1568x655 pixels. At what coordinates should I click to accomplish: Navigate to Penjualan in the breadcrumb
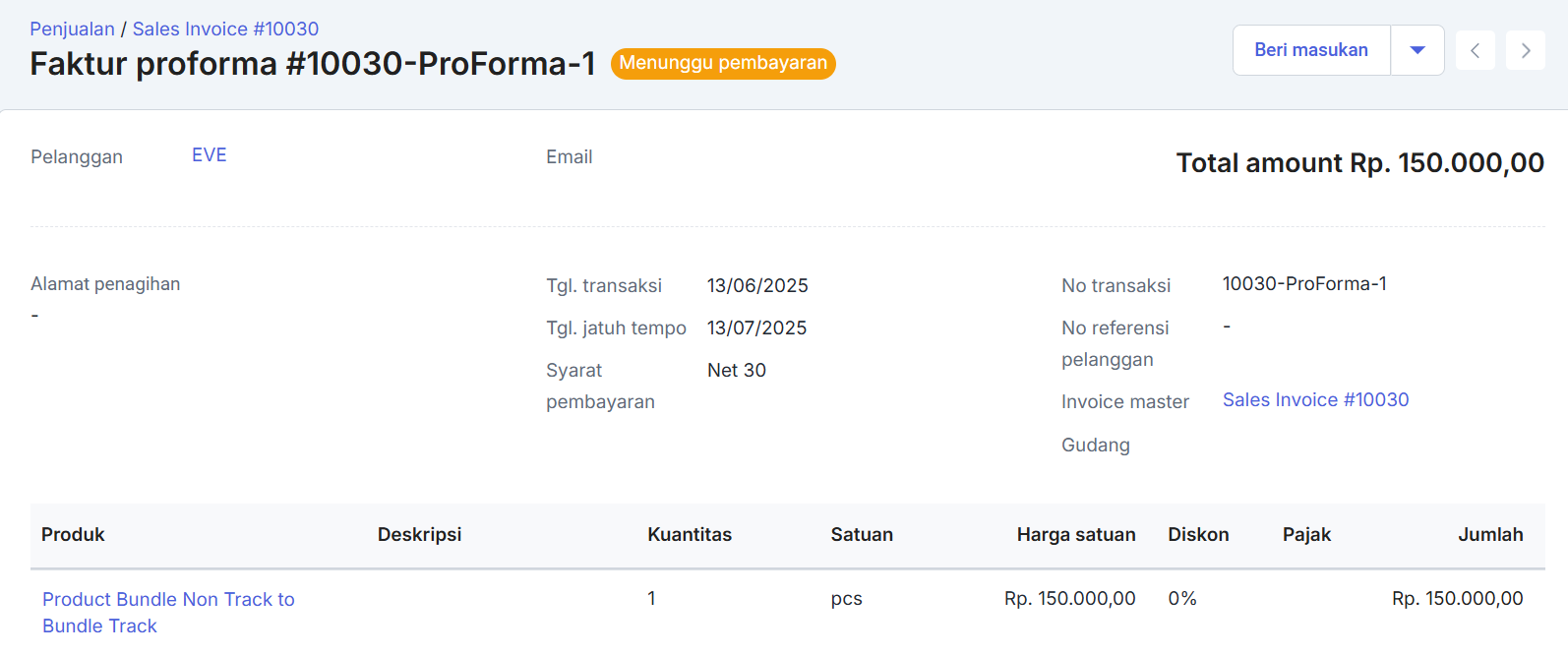[x=72, y=29]
